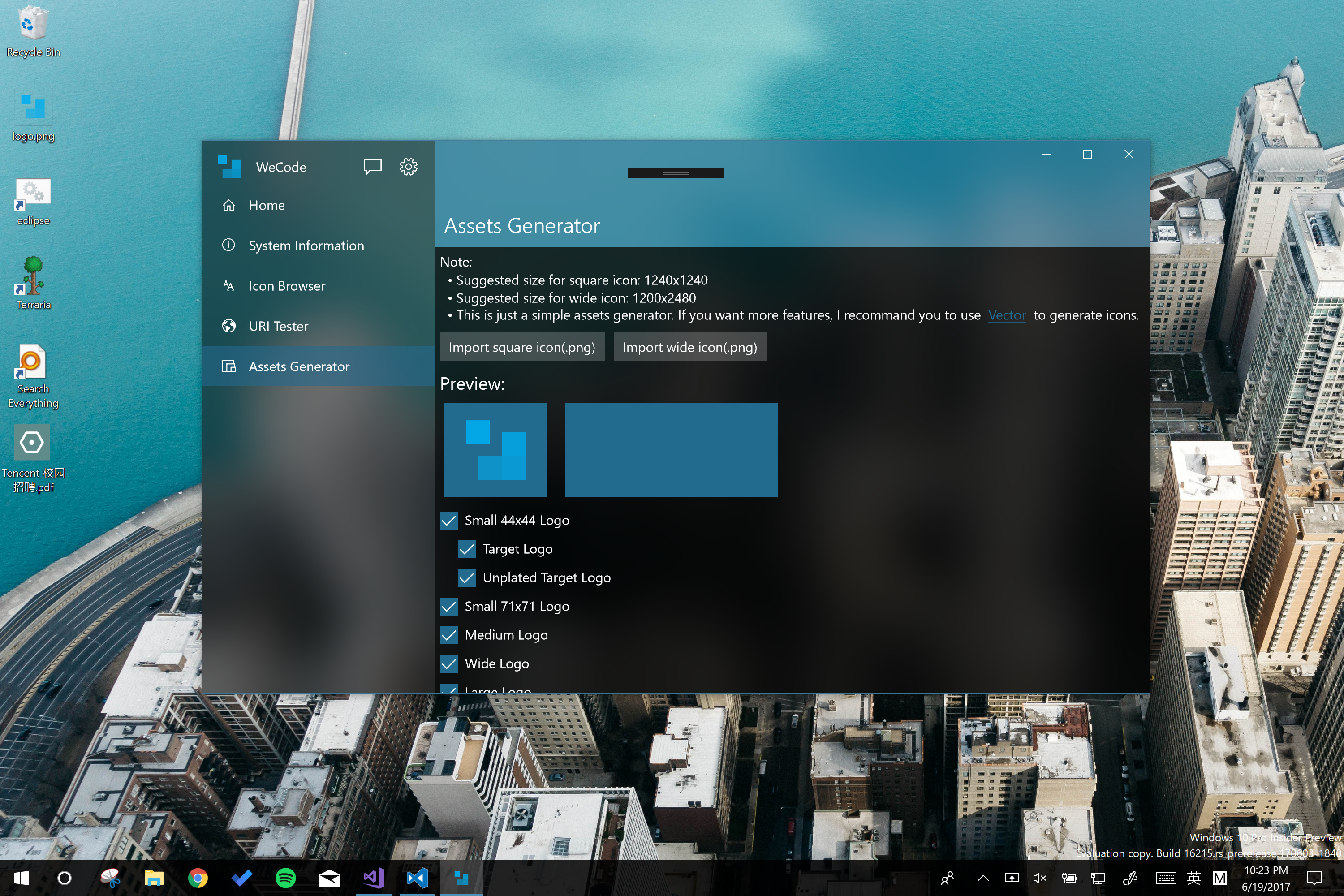Image resolution: width=1344 pixels, height=896 pixels.
Task: Click the Icon Browser font icon
Action: (228, 286)
